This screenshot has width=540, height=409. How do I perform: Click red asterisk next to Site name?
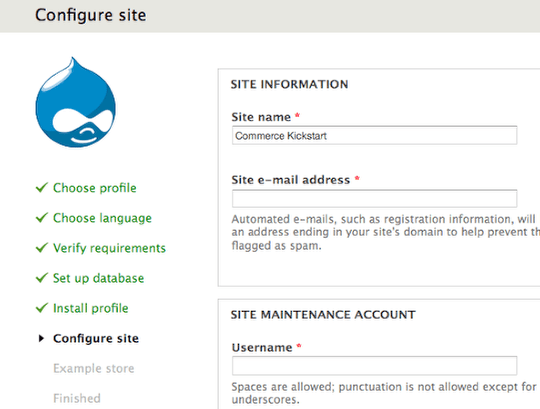(298, 116)
